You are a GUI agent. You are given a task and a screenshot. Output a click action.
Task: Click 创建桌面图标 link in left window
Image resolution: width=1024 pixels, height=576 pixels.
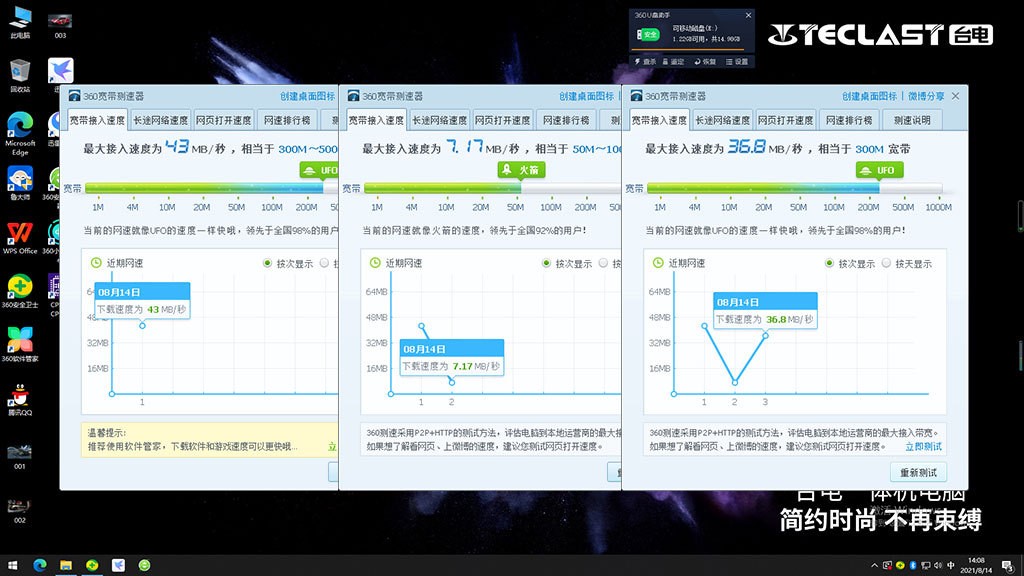point(308,96)
